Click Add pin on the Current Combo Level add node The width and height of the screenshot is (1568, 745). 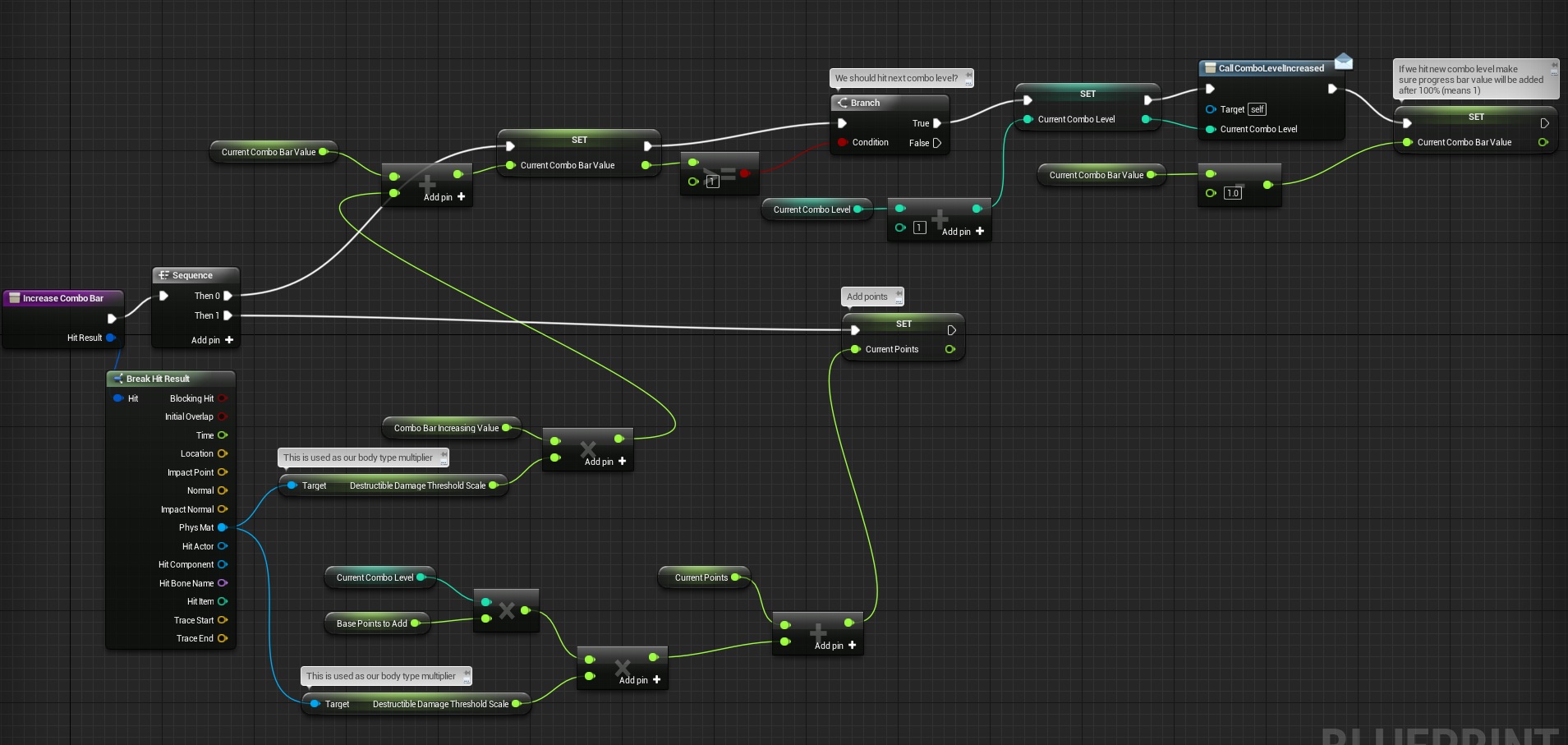point(963,232)
